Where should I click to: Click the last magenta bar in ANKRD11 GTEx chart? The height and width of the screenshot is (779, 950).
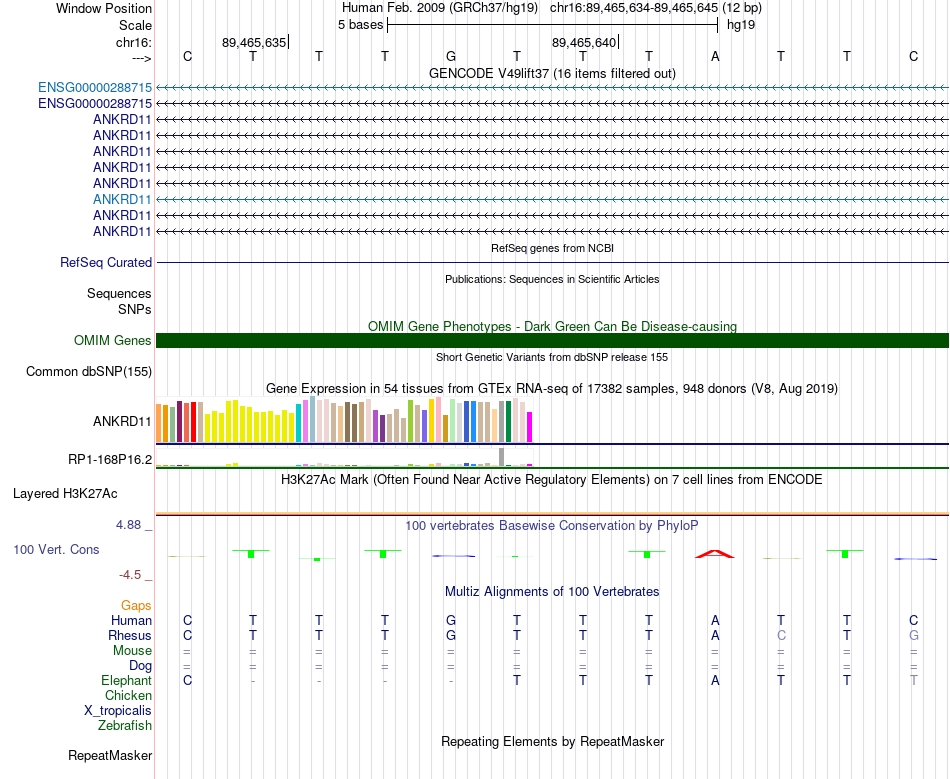click(529, 427)
